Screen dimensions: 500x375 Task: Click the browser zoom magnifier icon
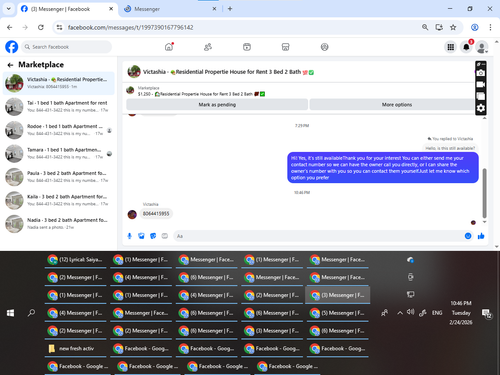pyautogui.click(x=425, y=27)
